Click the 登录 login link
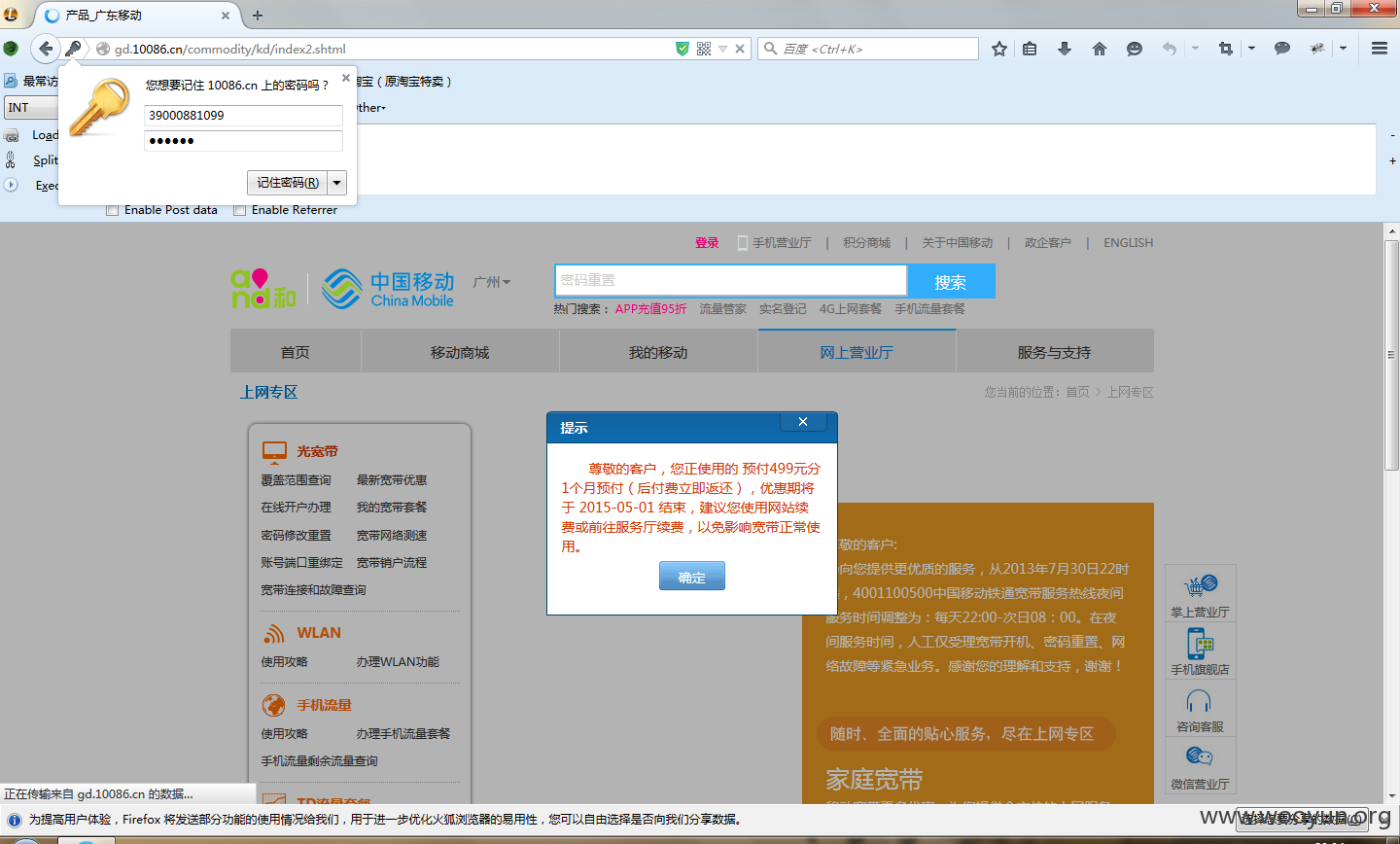1400x844 pixels. tap(707, 243)
